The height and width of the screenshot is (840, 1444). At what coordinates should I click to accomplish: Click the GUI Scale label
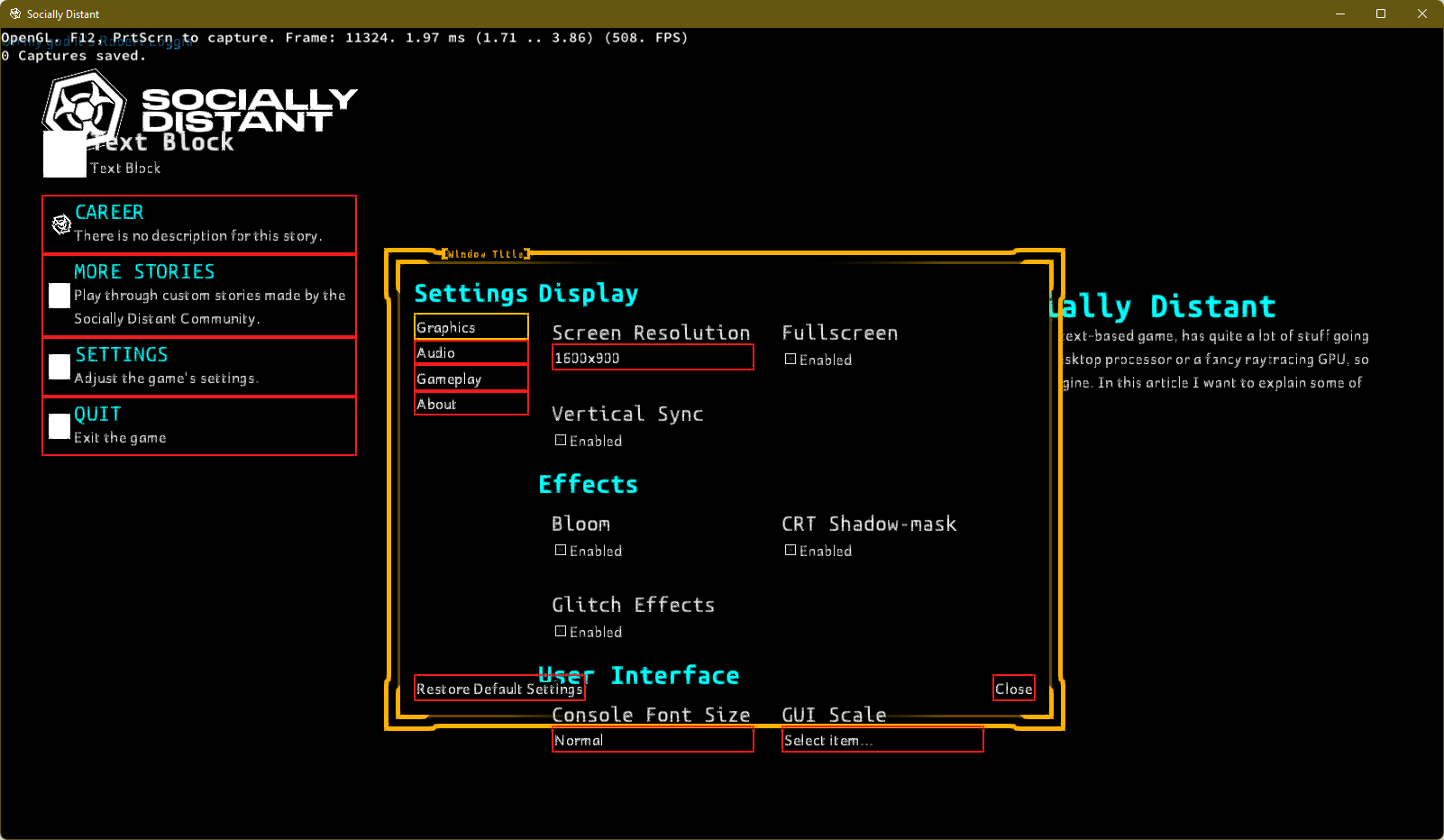(x=834, y=715)
